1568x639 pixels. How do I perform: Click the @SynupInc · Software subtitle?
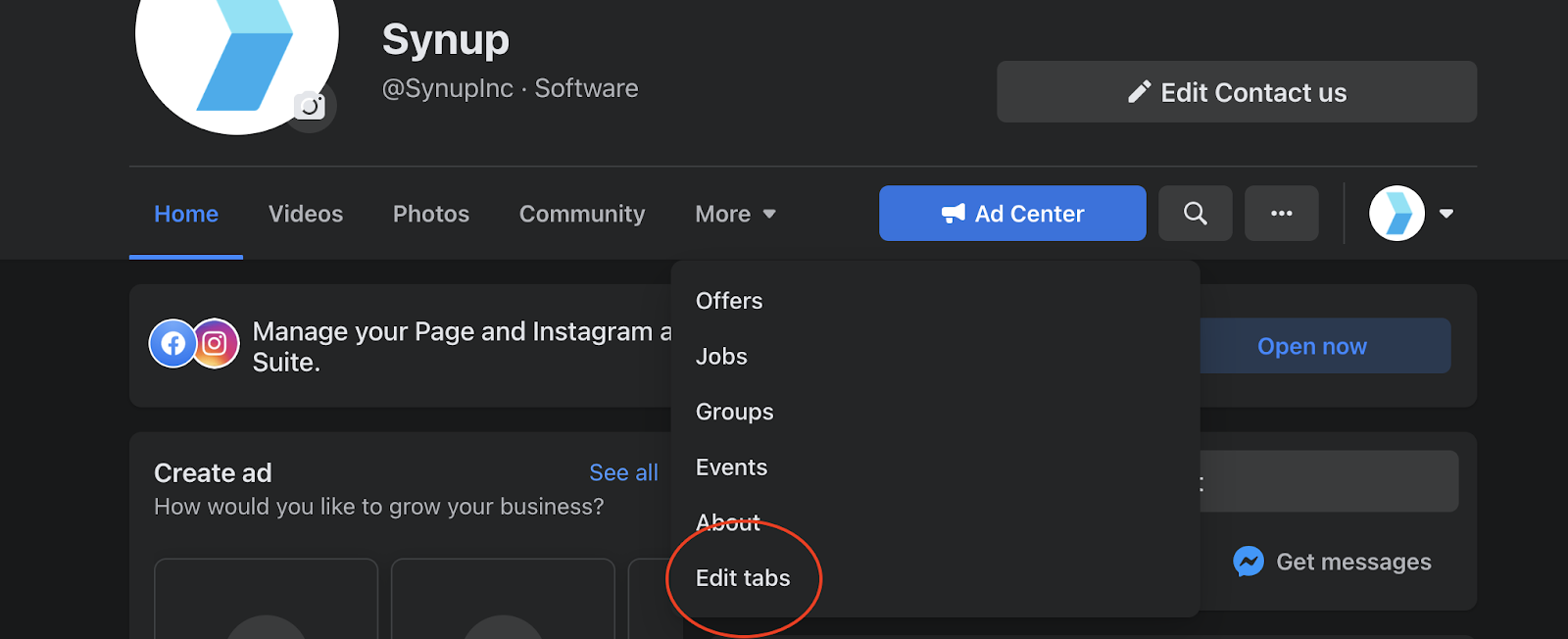[510, 88]
